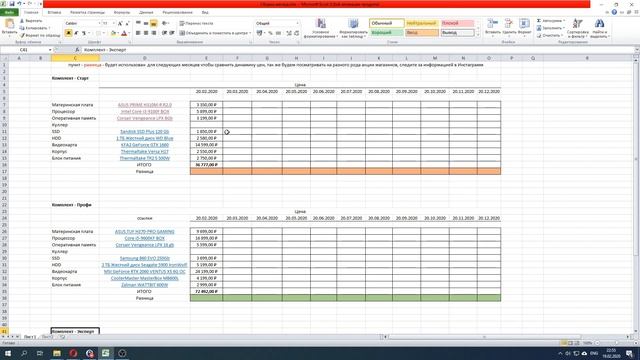Screen dimensions: 640x360
Task: Toggle underline formatting
Action: [83, 33]
